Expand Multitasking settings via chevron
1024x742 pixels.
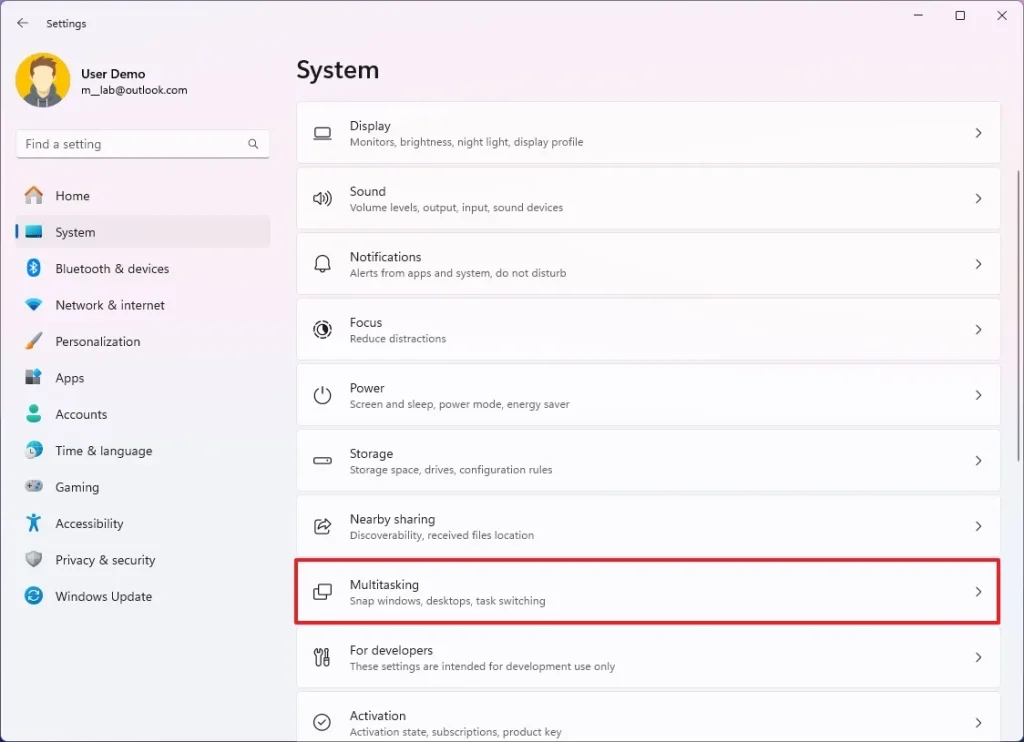tap(978, 592)
